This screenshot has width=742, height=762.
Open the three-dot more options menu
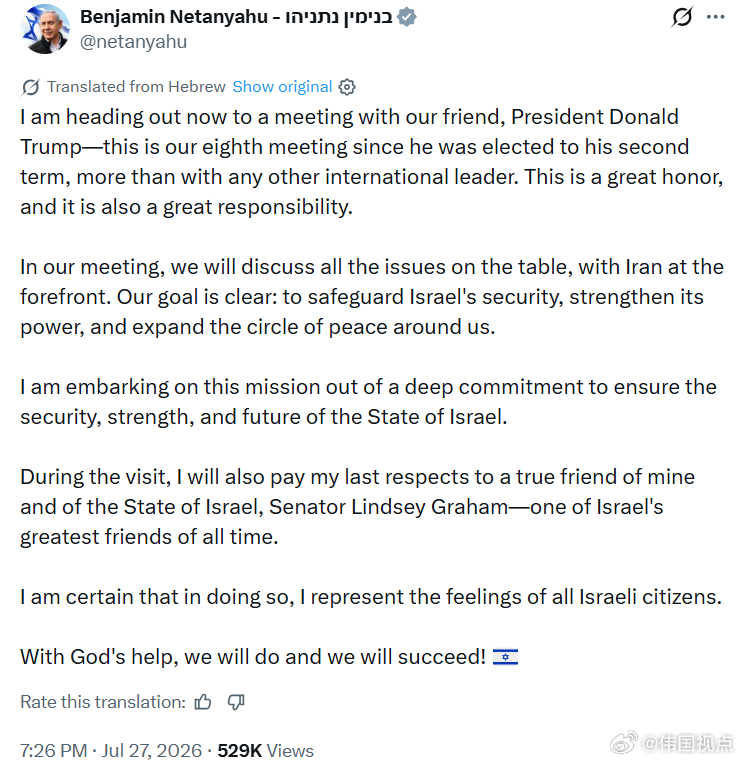[716, 17]
